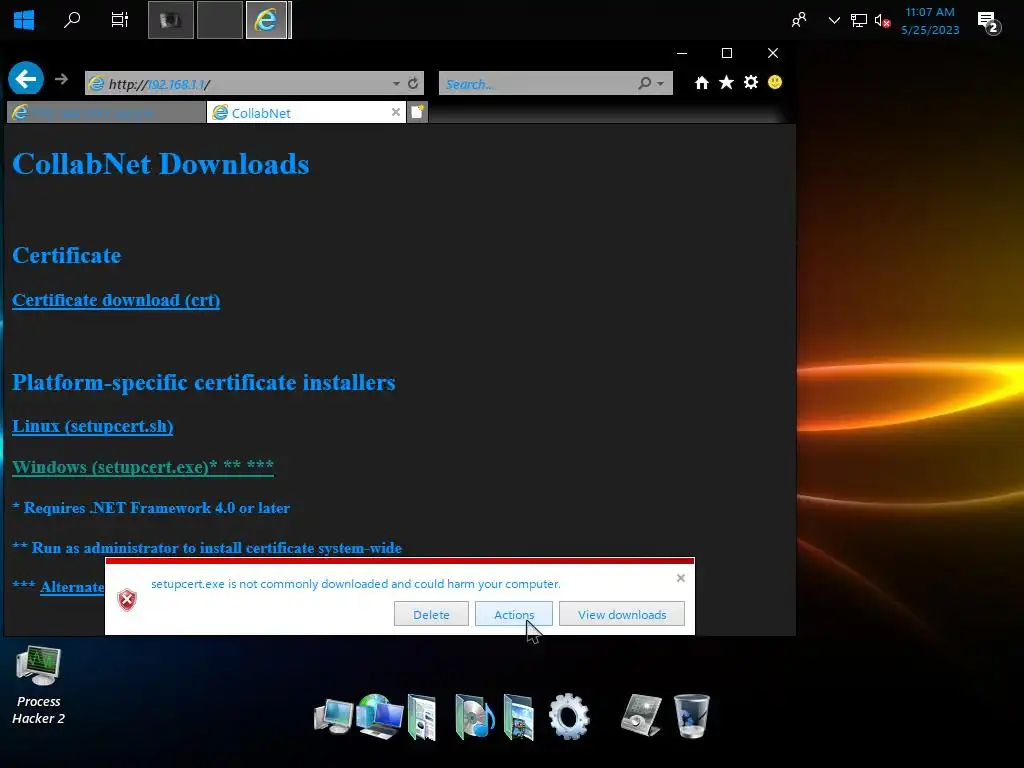1024x768 pixels.
Task: Go back with the blue back arrow
Action: [26, 79]
